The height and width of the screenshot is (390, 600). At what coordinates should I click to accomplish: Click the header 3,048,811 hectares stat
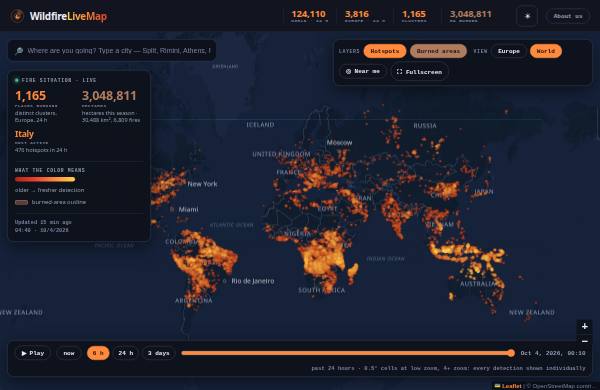click(470, 14)
